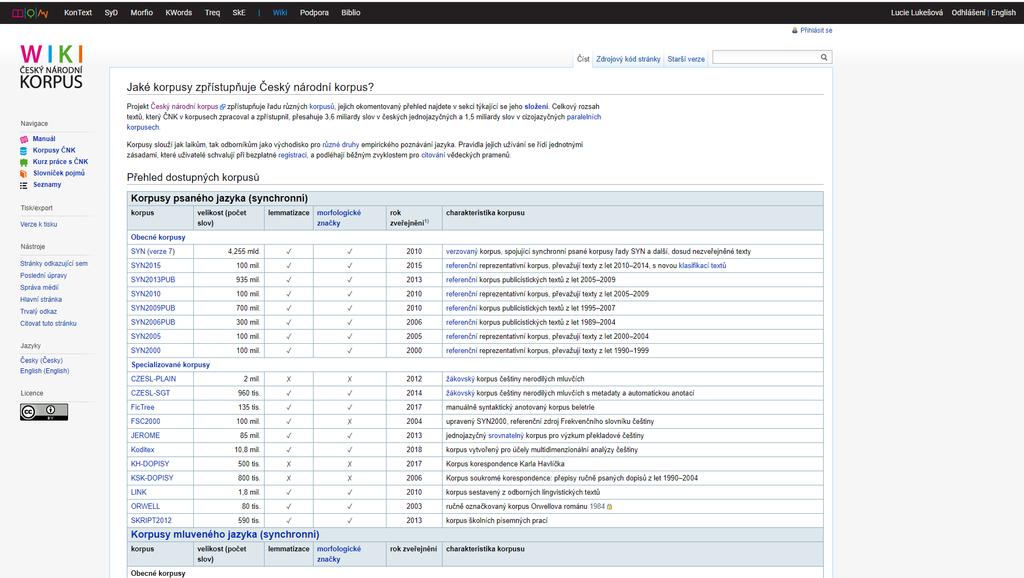The width and height of the screenshot is (1024, 578).
Task: Open KonText in the top navigation
Action: pyautogui.click(x=78, y=12)
